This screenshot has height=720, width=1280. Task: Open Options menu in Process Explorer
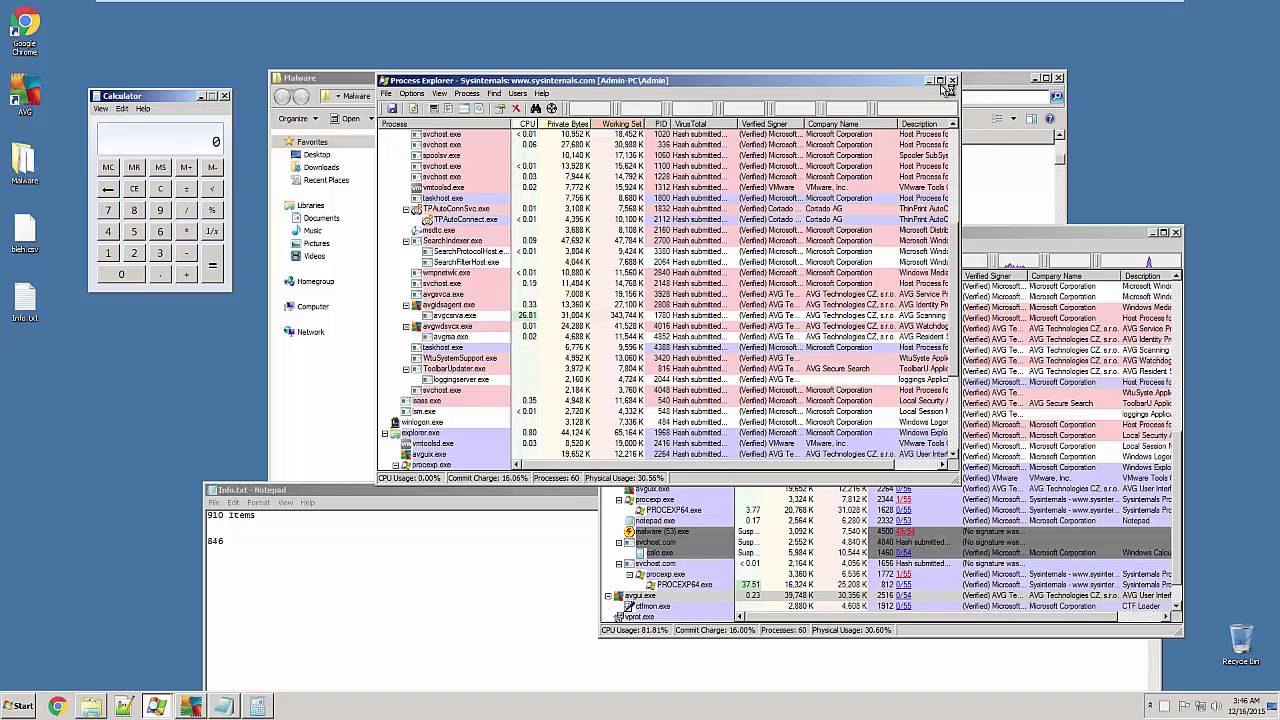pos(412,94)
